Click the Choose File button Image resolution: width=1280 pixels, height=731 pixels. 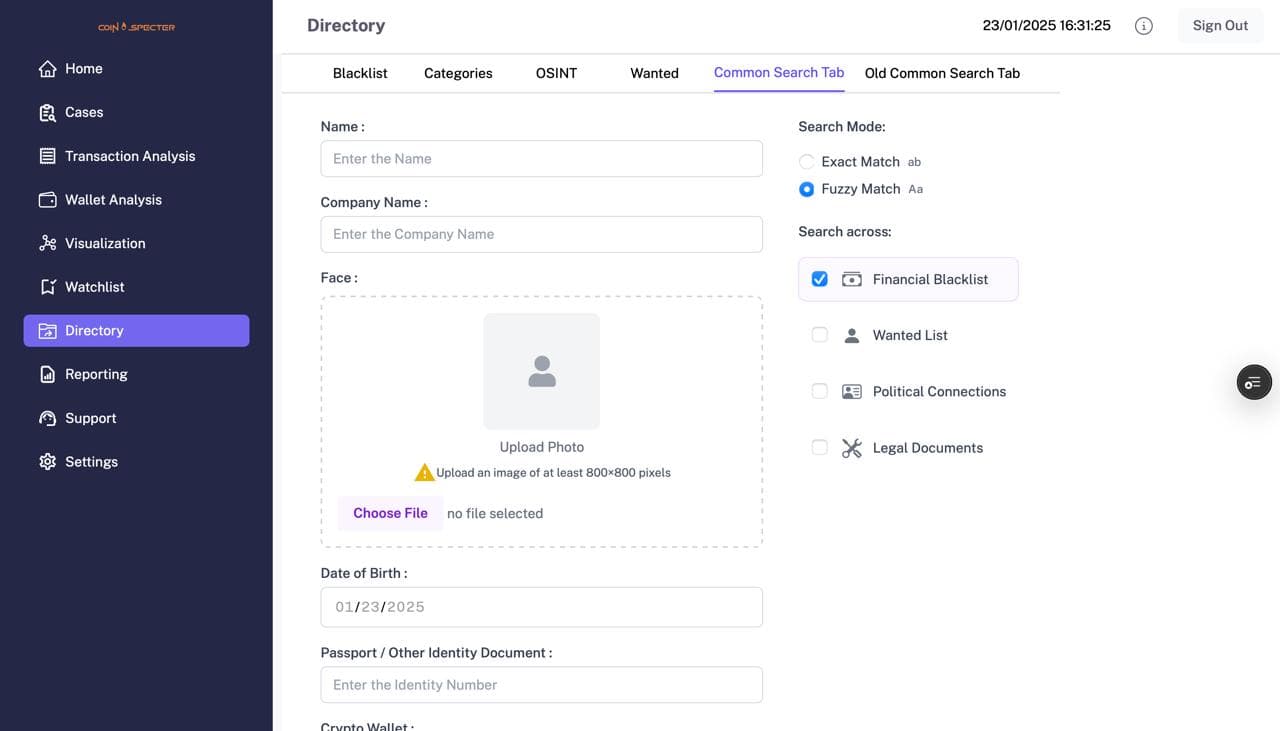pyautogui.click(x=390, y=513)
